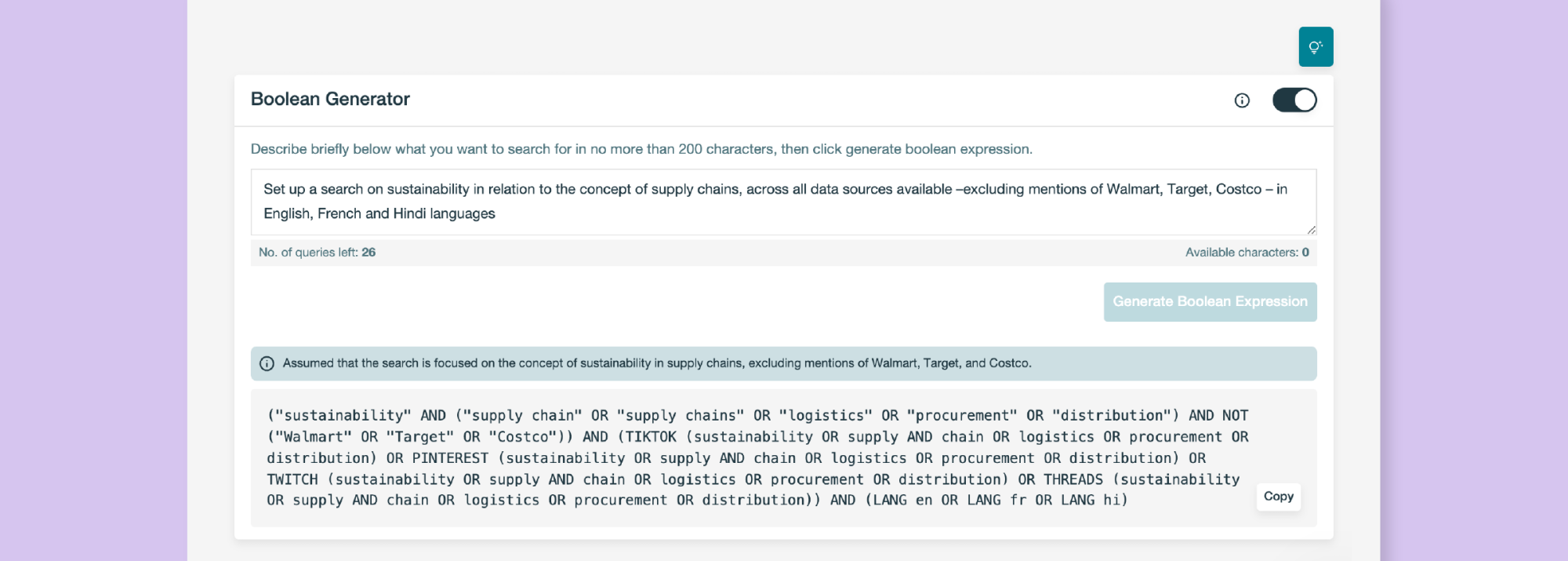Screen dimensions: 1568x561
Task: Click TWITCH in the generated expression
Action: (x=292, y=479)
